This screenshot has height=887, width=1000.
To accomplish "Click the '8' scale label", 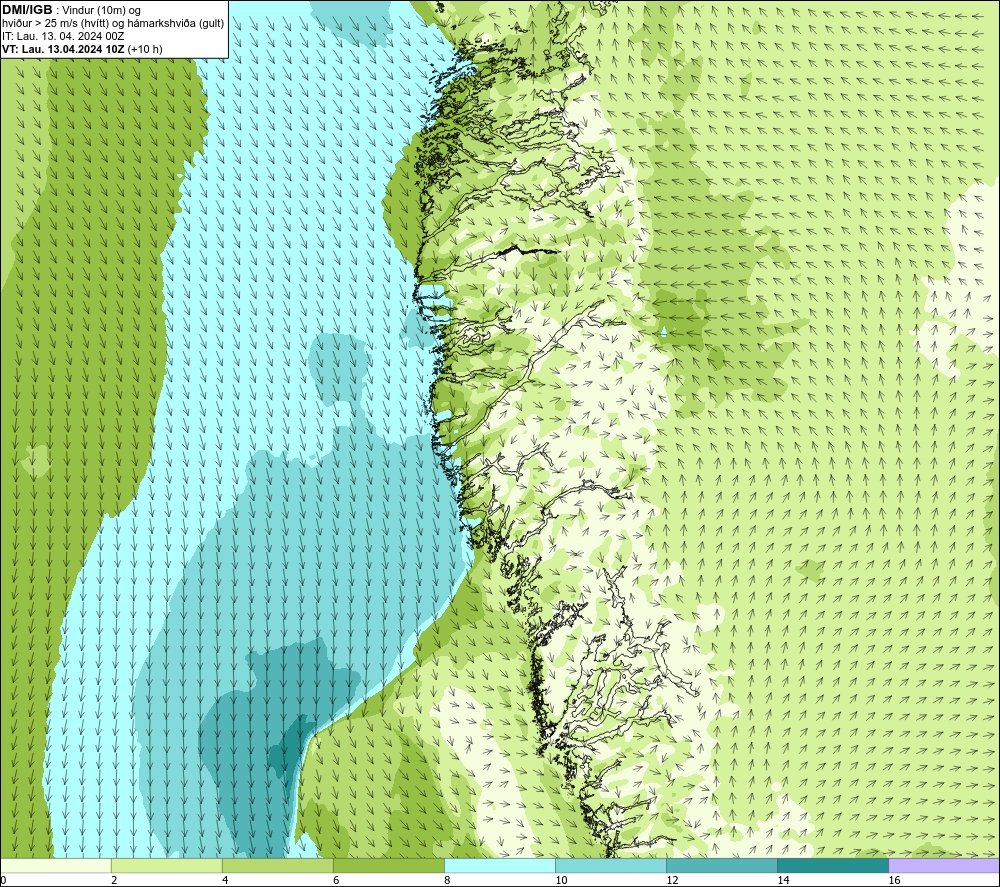I will (x=447, y=880).
